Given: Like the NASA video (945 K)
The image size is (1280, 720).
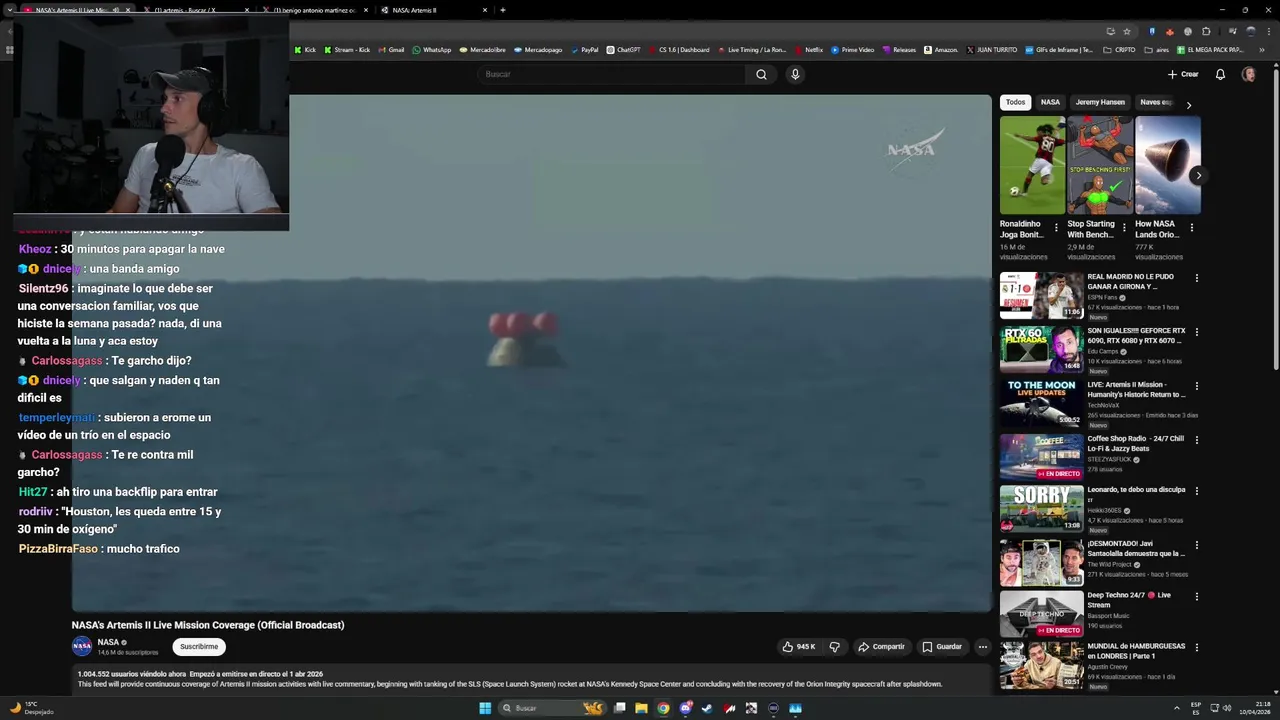Looking at the screenshot, I should click(x=799, y=647).
